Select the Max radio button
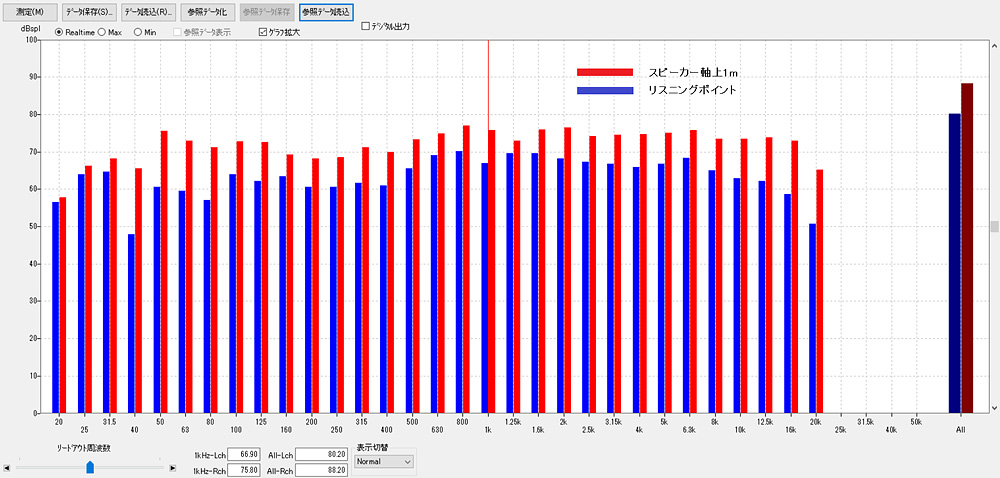 coord(101,32)
